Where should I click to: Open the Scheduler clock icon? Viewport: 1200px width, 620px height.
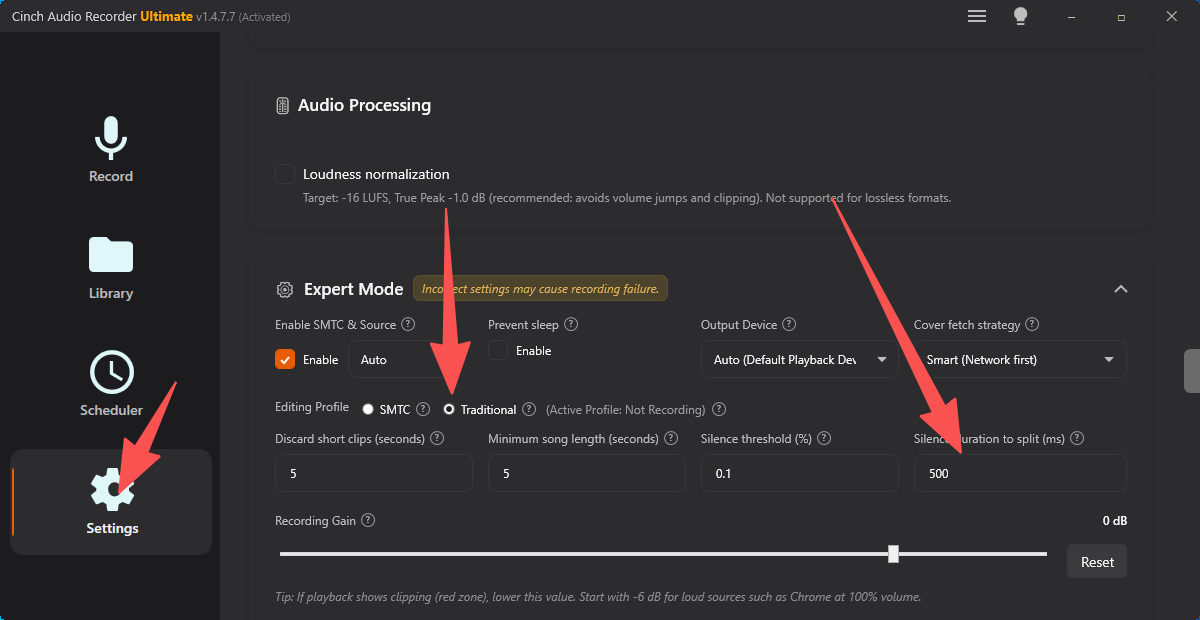coord(111,372)
